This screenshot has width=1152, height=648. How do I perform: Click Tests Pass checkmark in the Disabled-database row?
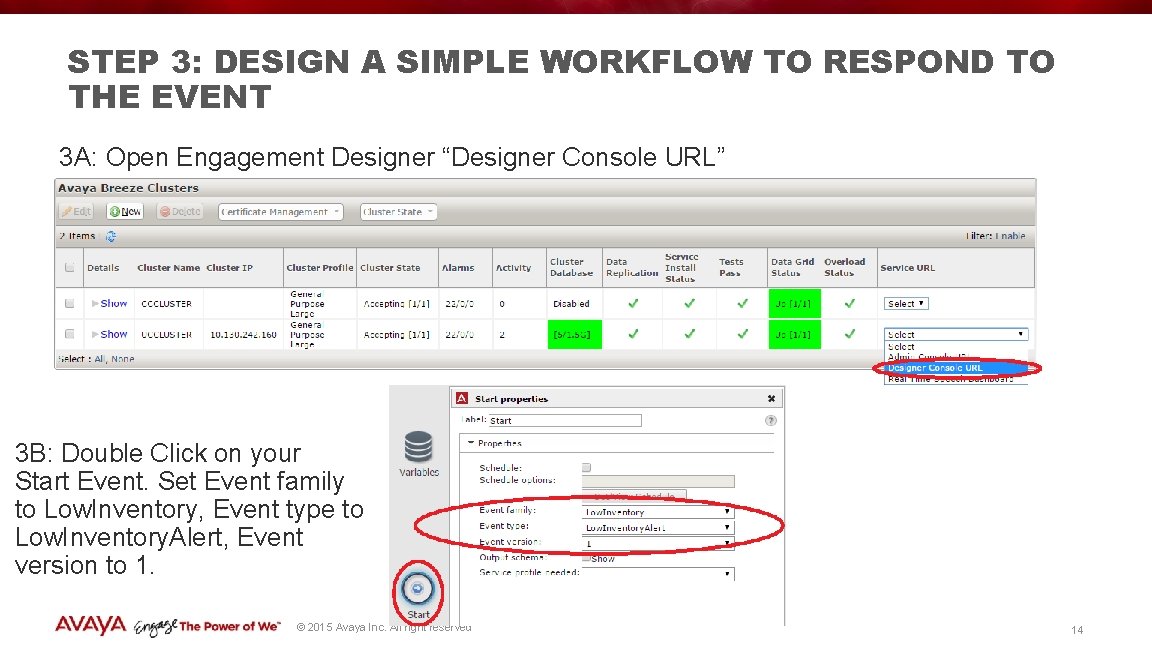click(x=742, y=303)
